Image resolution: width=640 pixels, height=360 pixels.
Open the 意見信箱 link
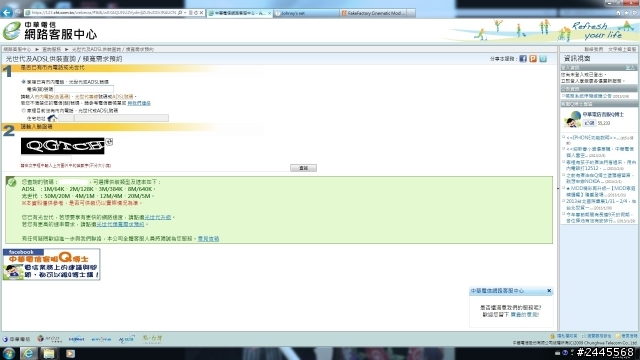coord(208,239)
